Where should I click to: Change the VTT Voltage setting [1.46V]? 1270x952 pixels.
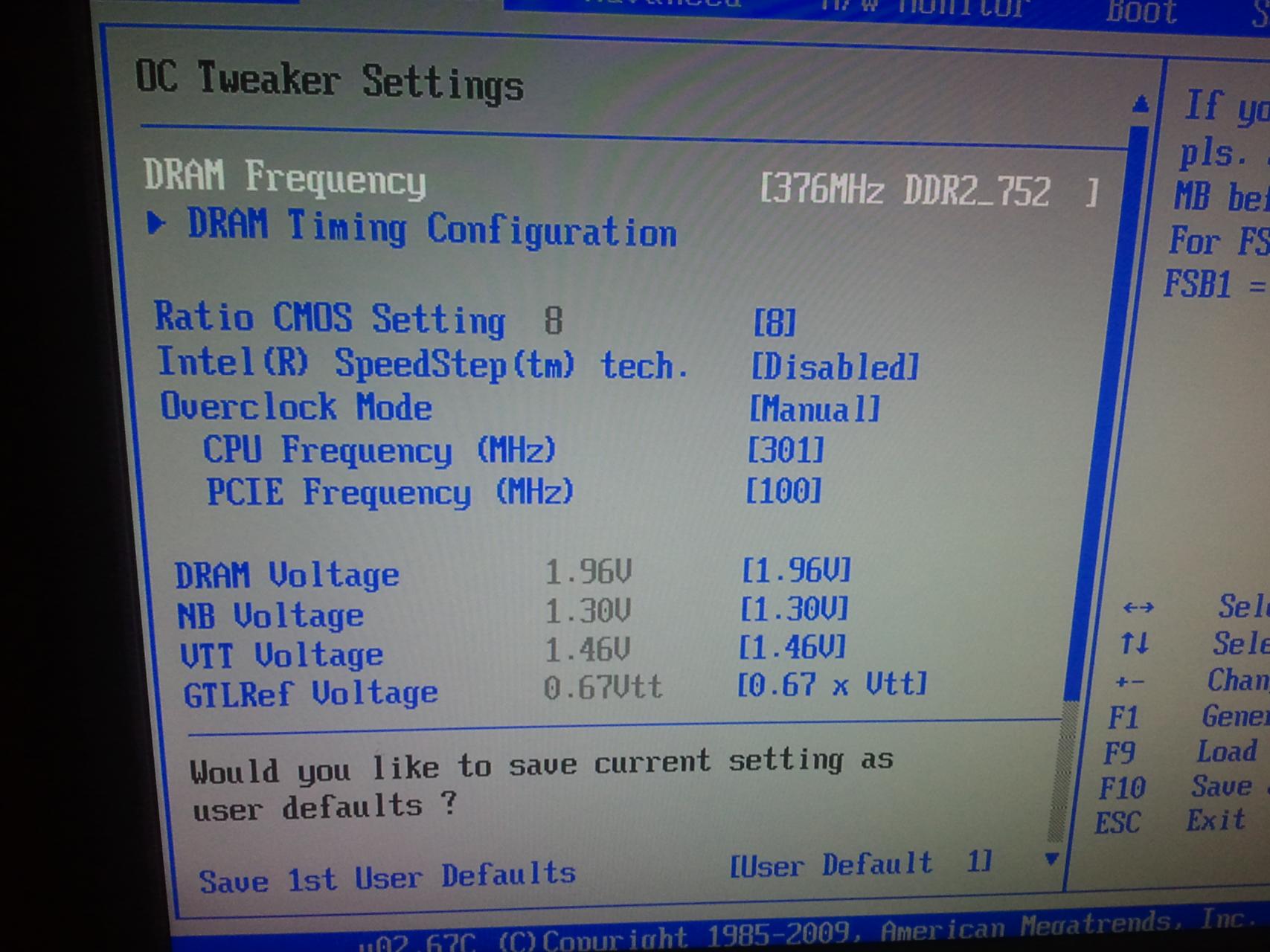pyautogui.click(x=792, y=647)
